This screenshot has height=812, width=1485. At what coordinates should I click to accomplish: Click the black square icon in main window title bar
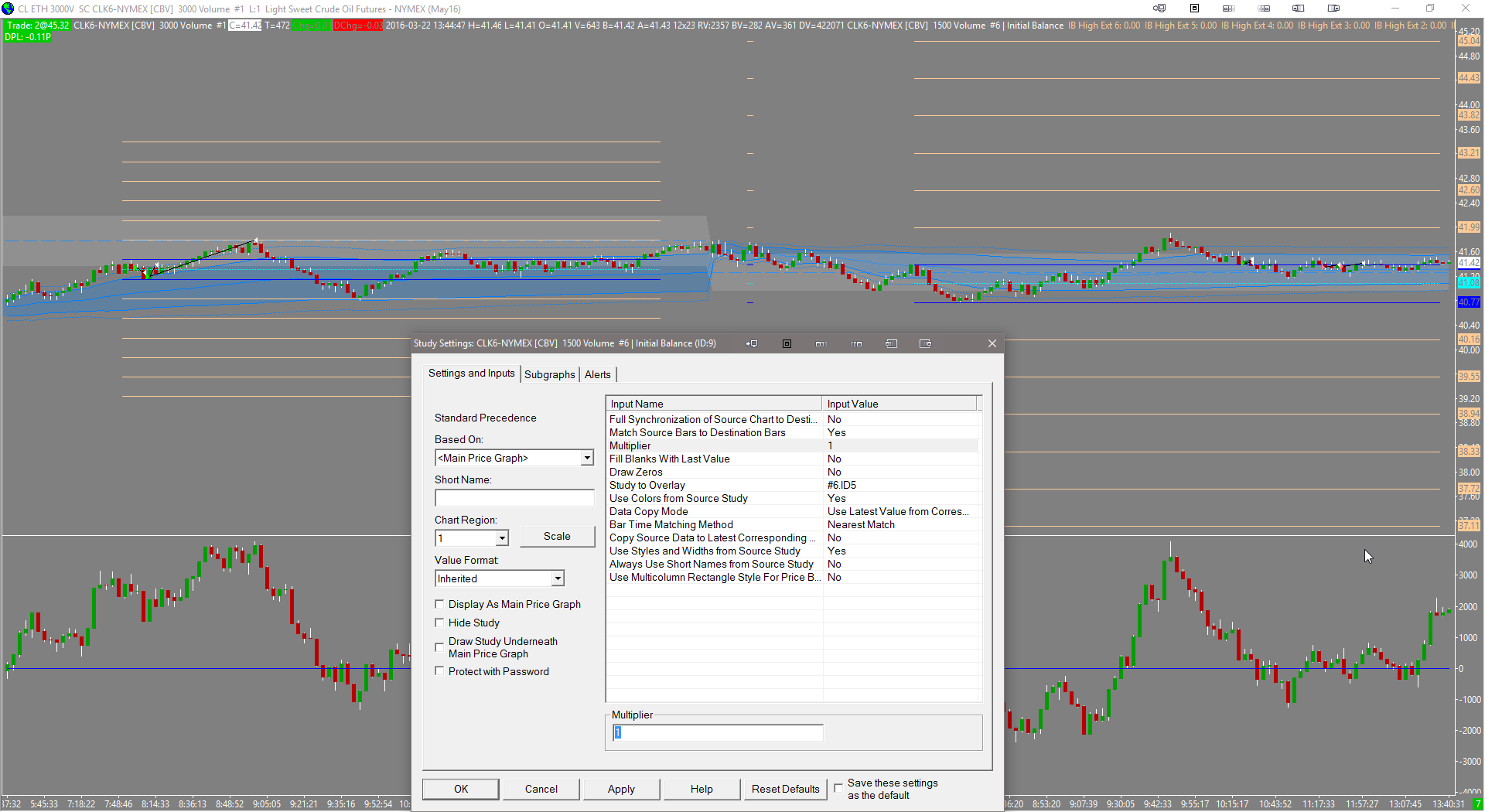[x=1194, y=9]
